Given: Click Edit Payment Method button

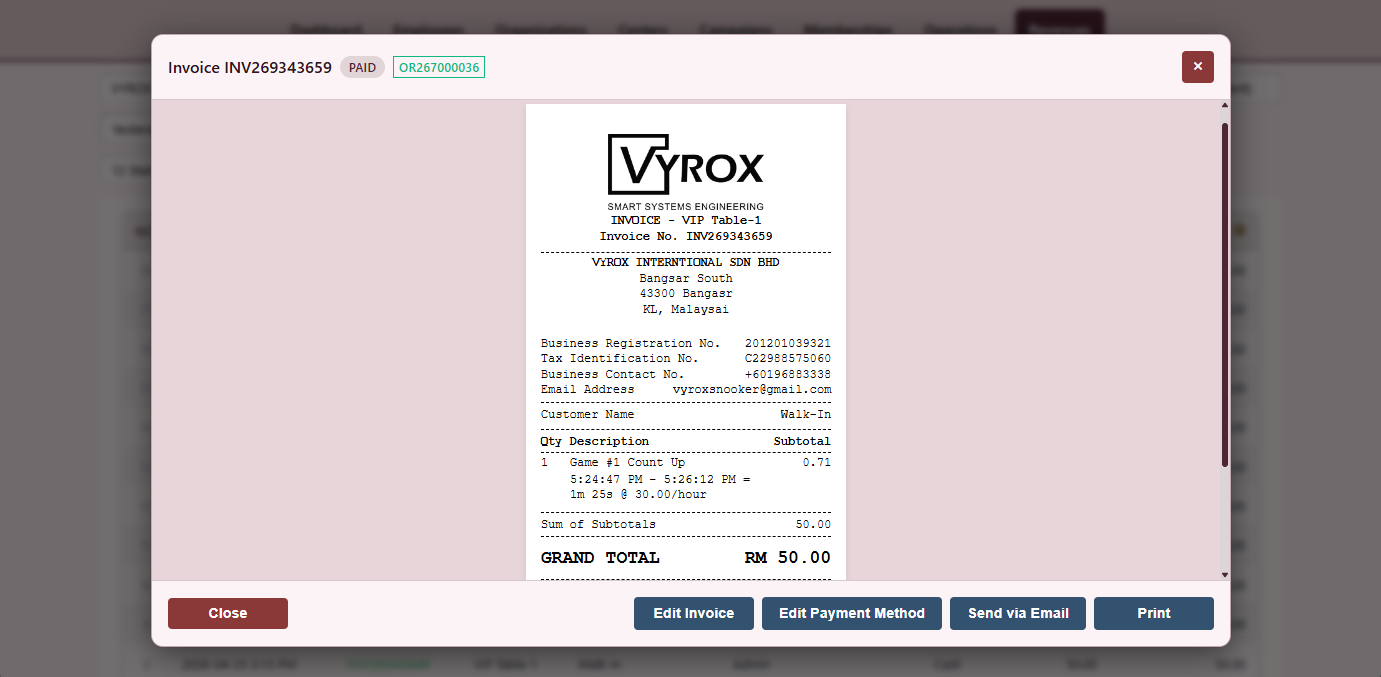Looking at the screenshot, I should pyautogui.click(x=852, y=613).
